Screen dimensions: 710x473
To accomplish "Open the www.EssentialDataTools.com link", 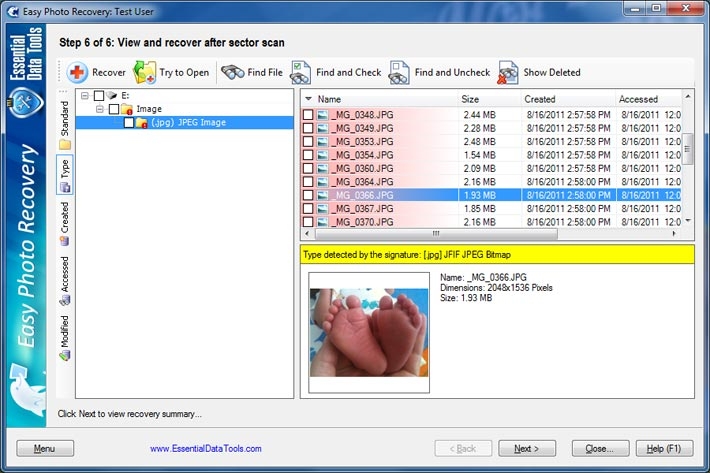I will 206,449.
